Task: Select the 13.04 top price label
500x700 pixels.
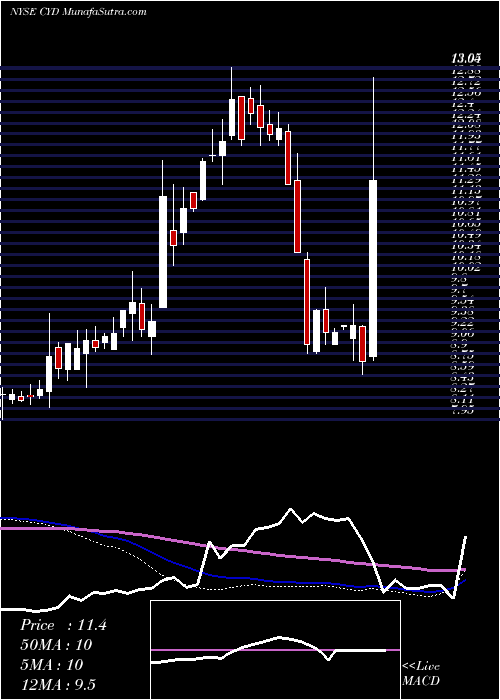Action: (x=466, y=58)
